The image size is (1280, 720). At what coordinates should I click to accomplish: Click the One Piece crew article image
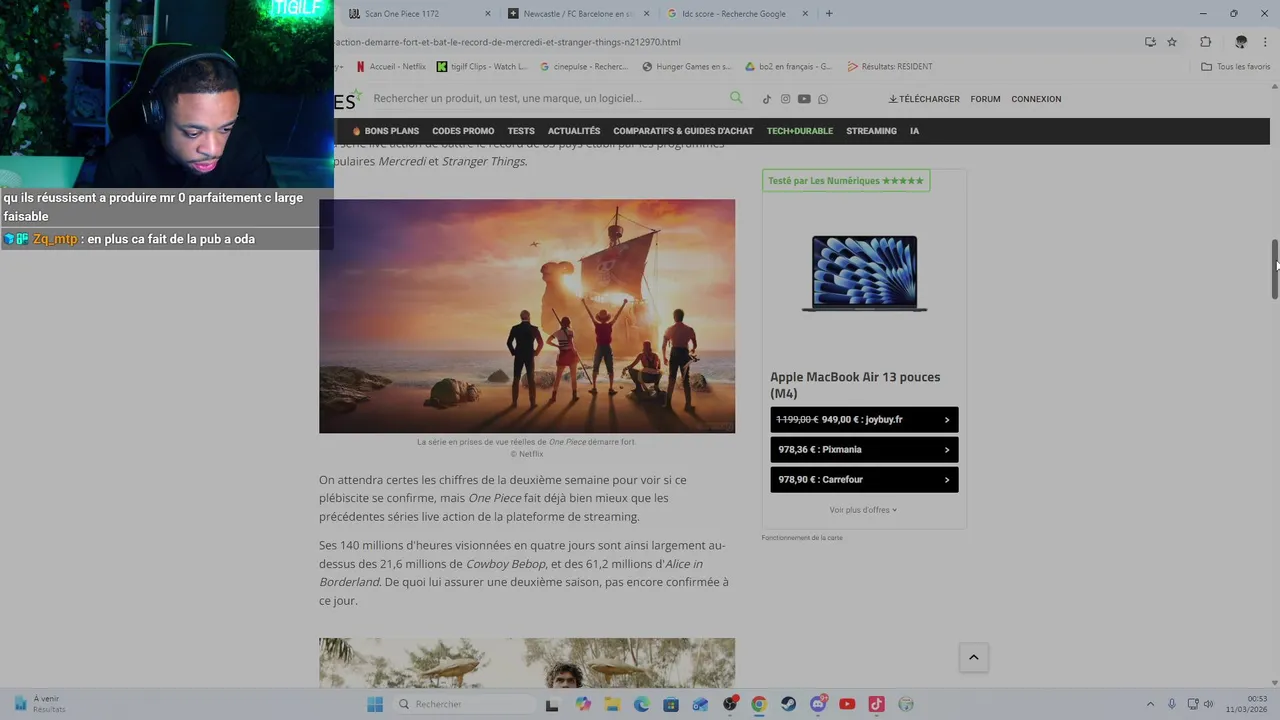(x=527, y=316)
